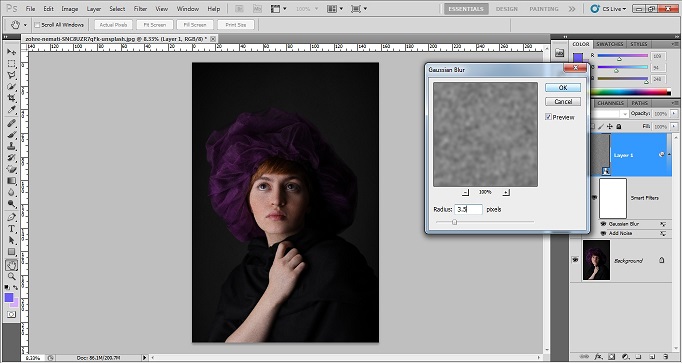
Task: Switch to Design workspace
Action: tap(507, 9)
